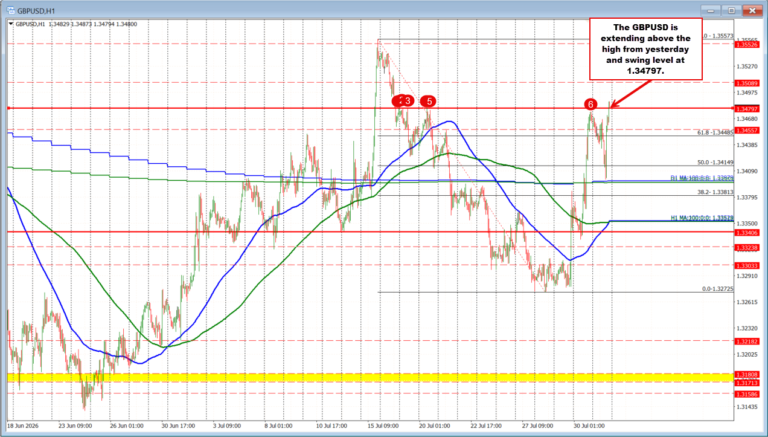
Task: Click the 18 Jun 2026 date on the time axis
Action: [x=23, y=426]
